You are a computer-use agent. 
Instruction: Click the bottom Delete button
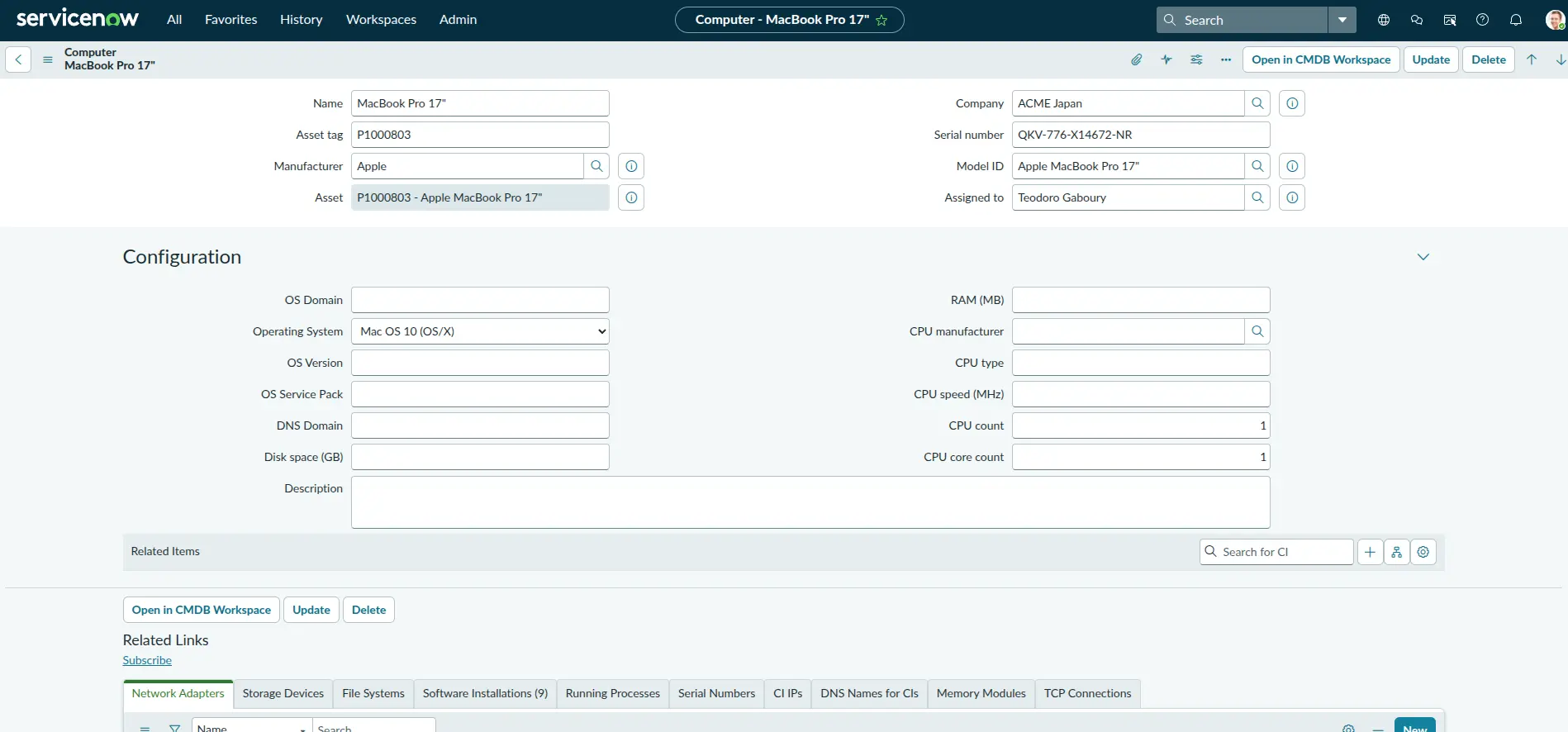click(368, 610)
